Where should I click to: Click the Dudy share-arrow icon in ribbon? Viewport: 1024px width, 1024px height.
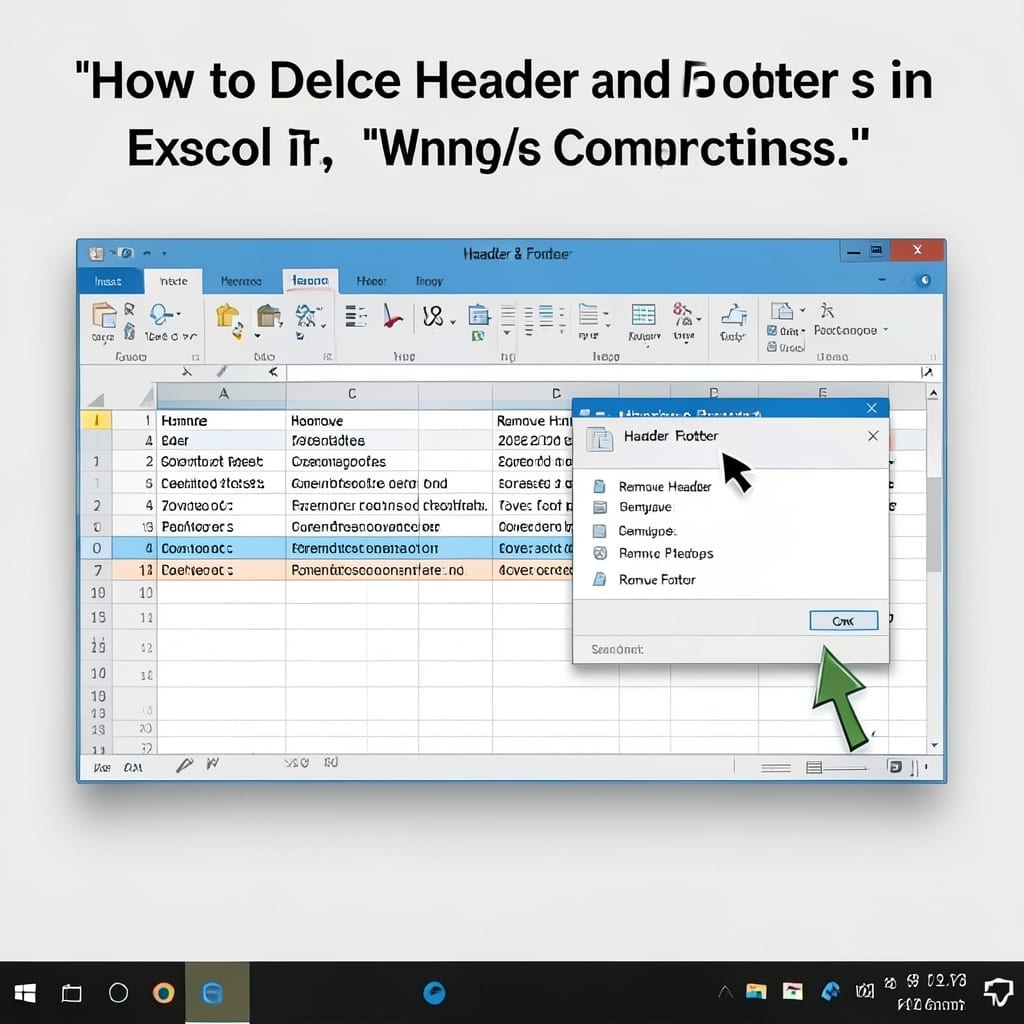pos(733,315)
